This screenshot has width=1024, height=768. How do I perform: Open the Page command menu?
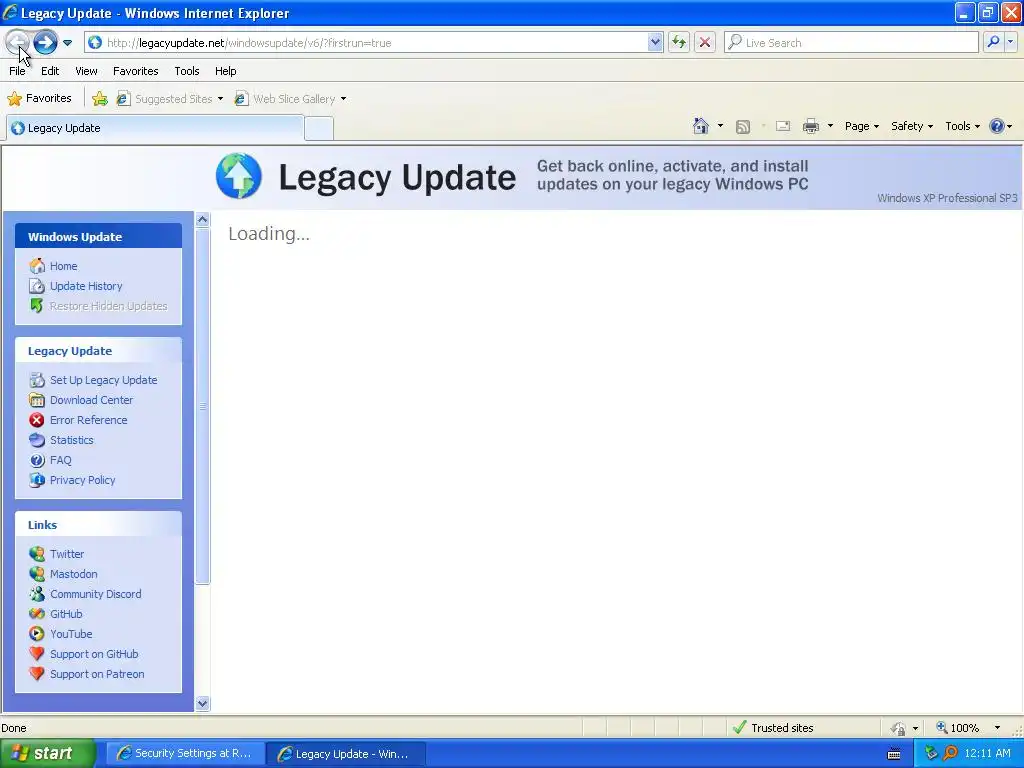click(861, 126)
